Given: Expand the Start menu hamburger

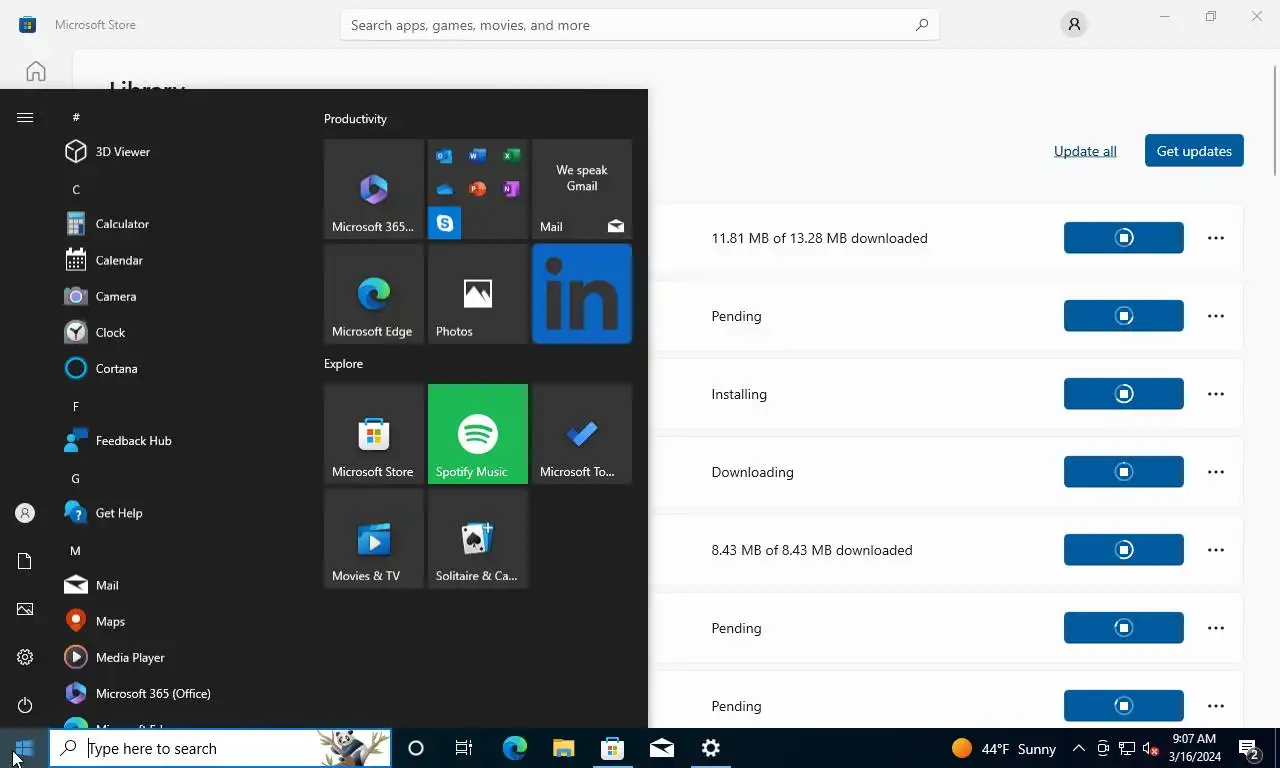Looking at the screenshot, I should (25, 118).
